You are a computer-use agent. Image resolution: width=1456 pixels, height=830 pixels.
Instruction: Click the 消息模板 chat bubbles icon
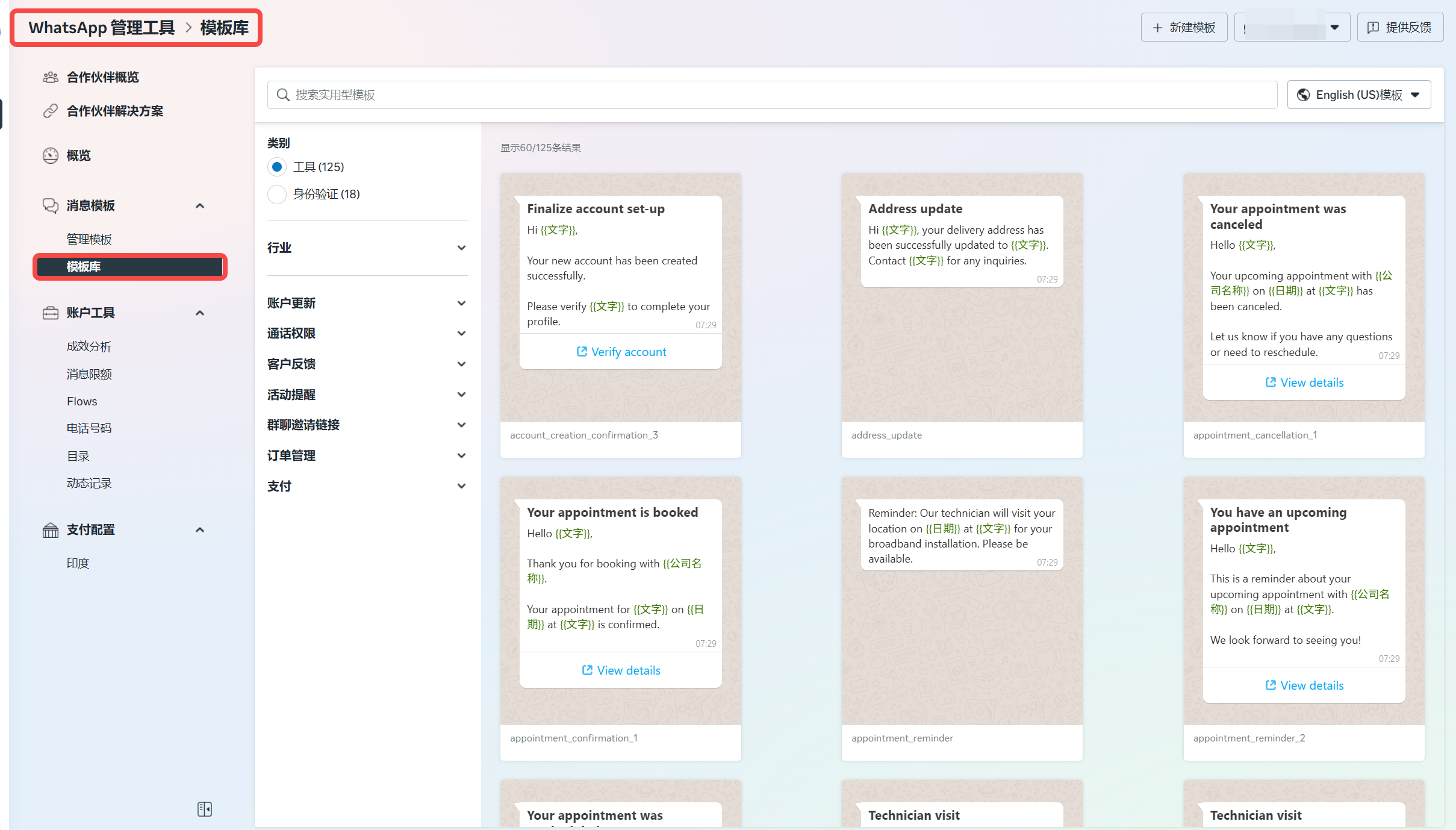coord(51,205)
